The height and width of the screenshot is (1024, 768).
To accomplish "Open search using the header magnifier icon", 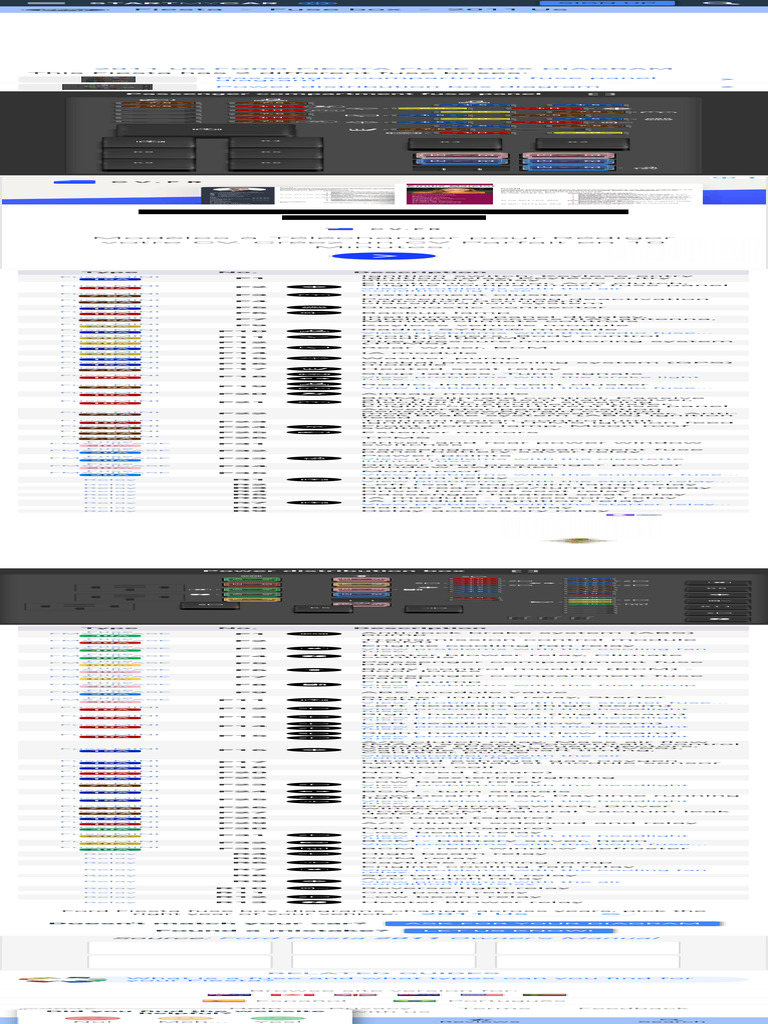I will coord(722,3).
